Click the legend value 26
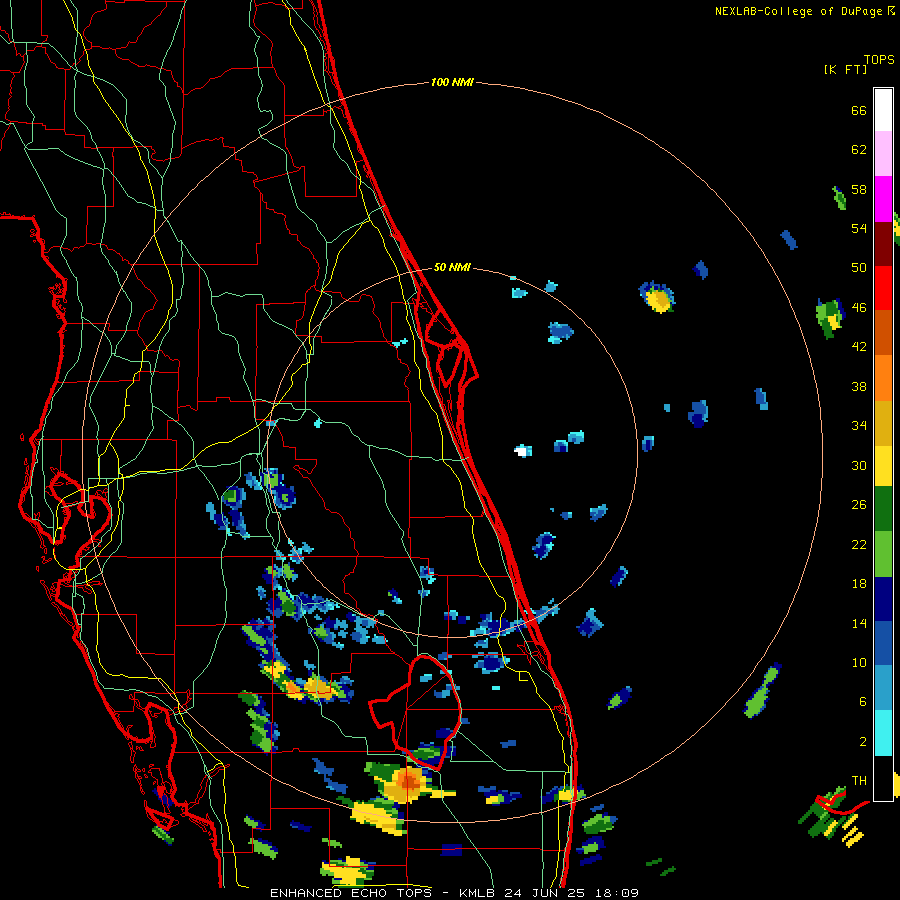 859,505
